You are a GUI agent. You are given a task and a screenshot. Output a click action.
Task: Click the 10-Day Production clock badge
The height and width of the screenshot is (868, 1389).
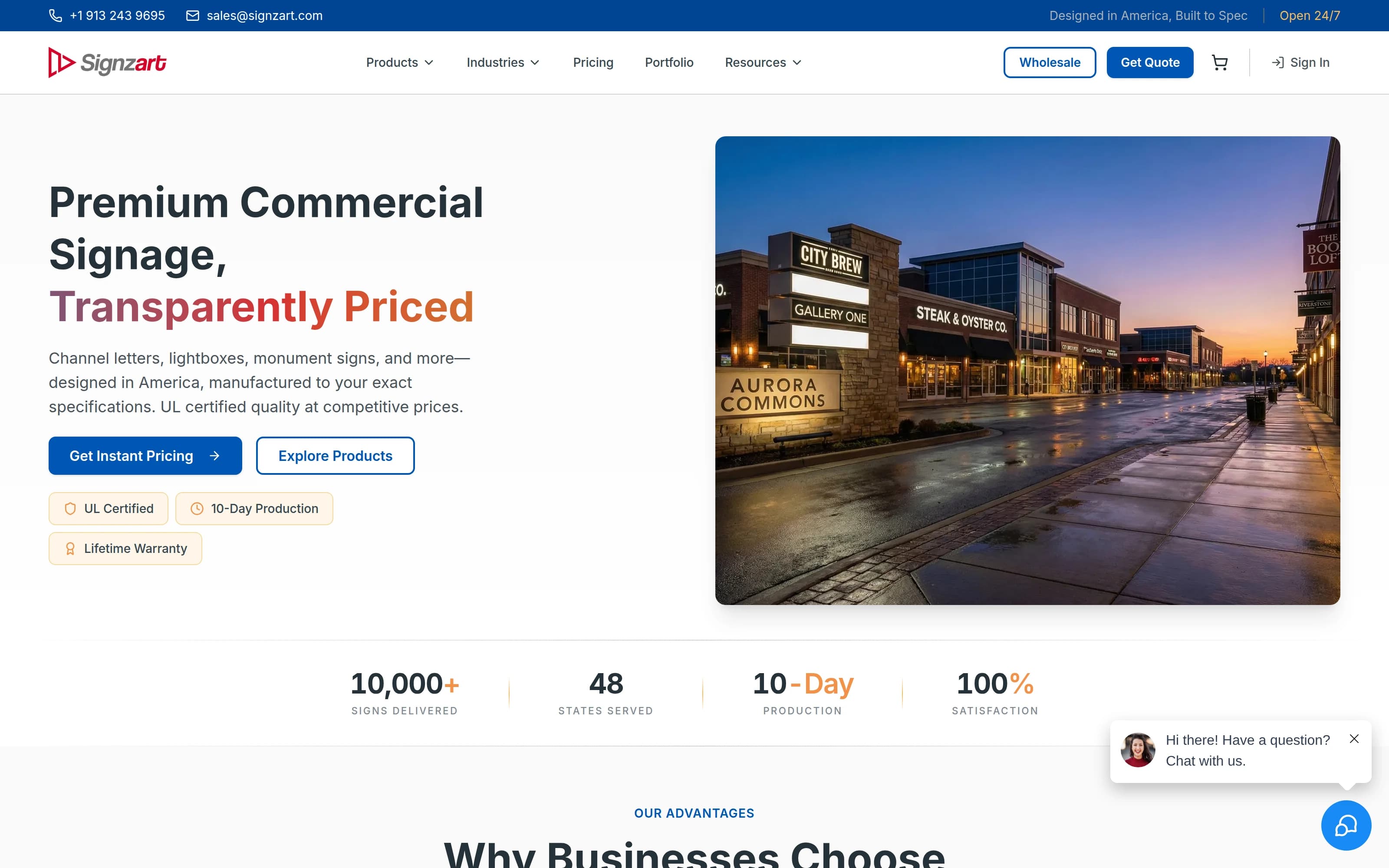254,509
